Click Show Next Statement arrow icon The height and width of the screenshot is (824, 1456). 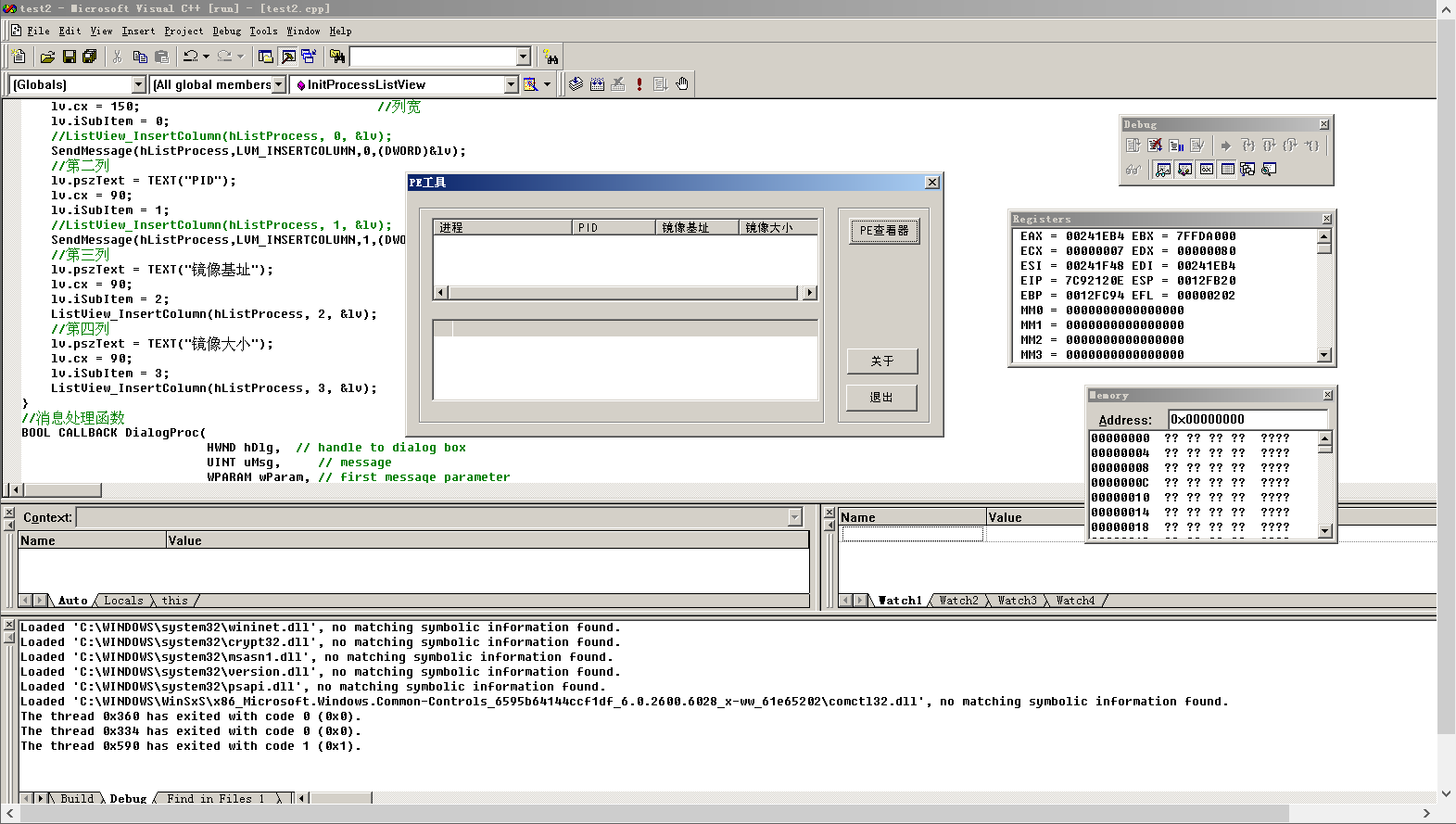point(1226,146)
